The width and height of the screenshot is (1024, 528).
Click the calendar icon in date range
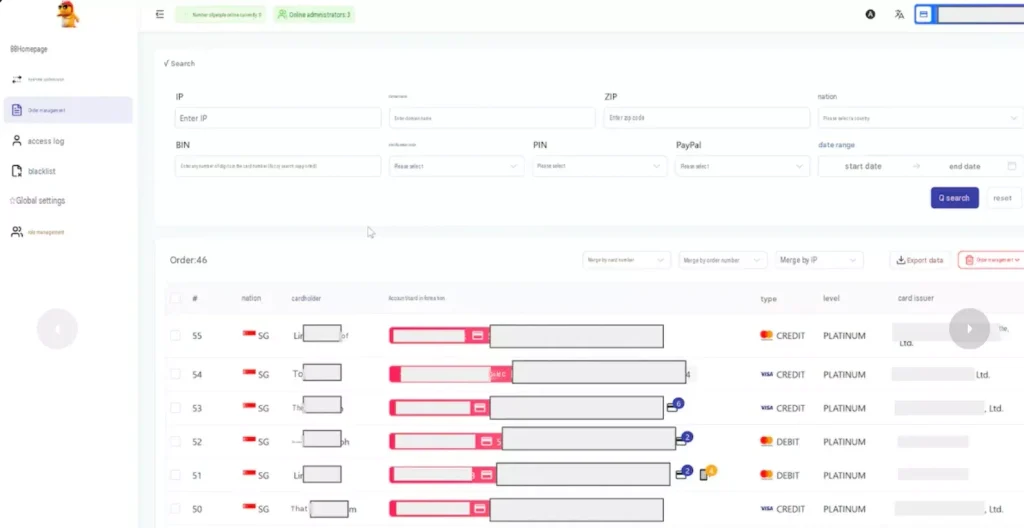point(1012,166)
